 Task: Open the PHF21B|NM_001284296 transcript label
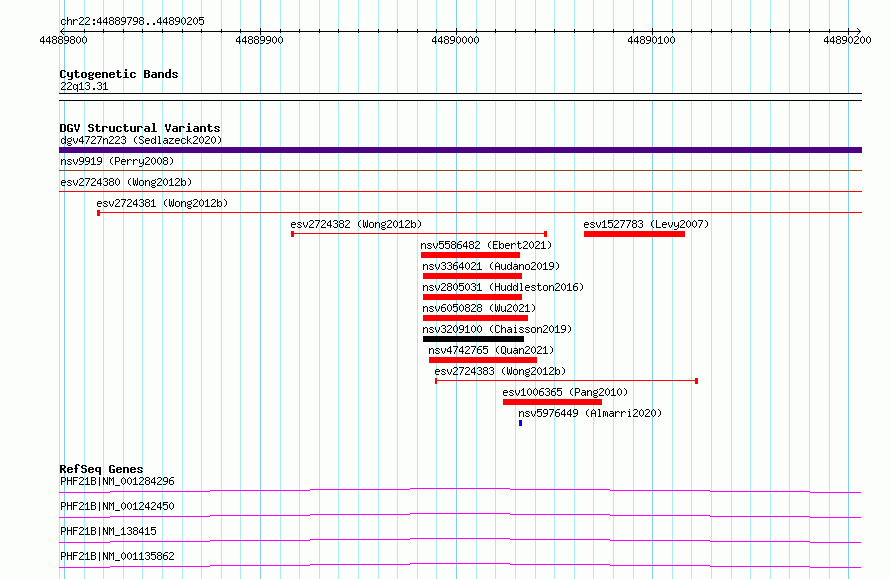point(117,481)
